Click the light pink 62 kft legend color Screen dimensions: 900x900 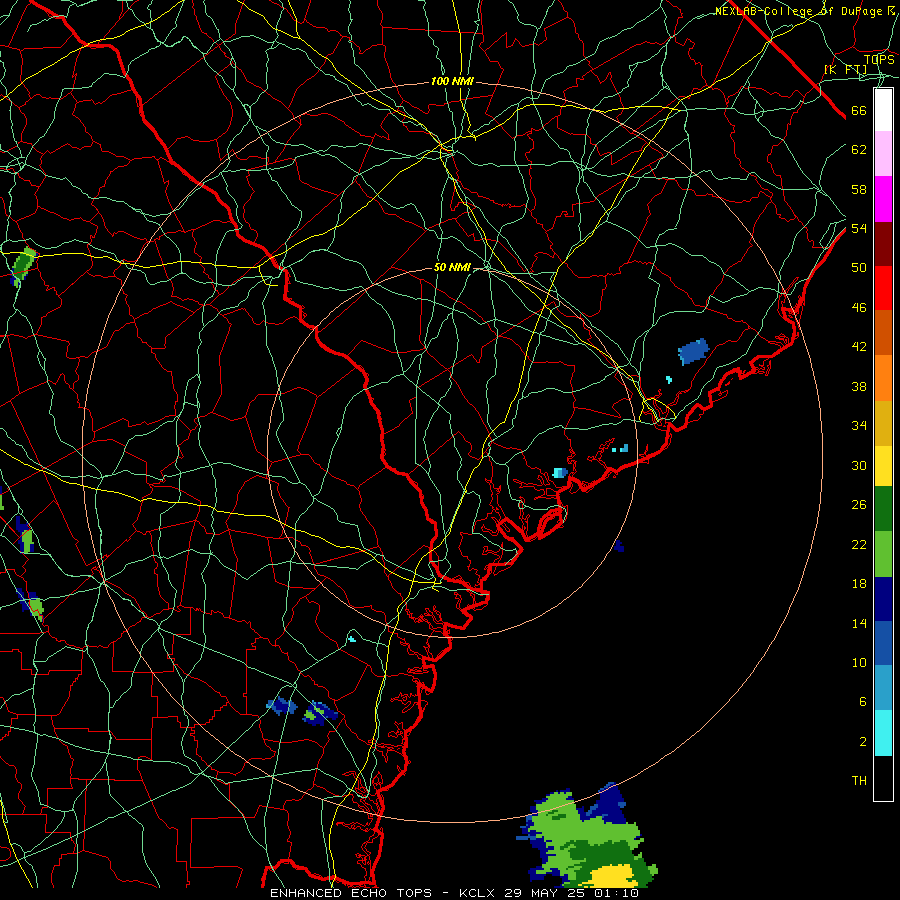883,154
